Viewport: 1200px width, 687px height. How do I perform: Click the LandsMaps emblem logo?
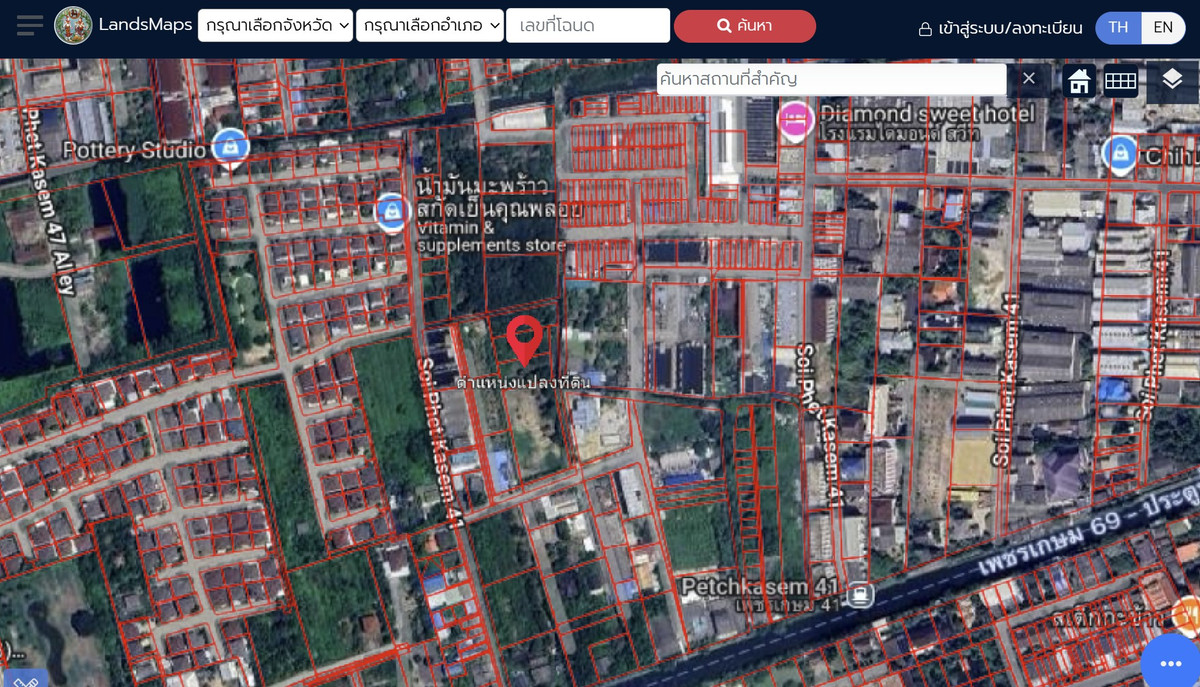coord(72,26)
